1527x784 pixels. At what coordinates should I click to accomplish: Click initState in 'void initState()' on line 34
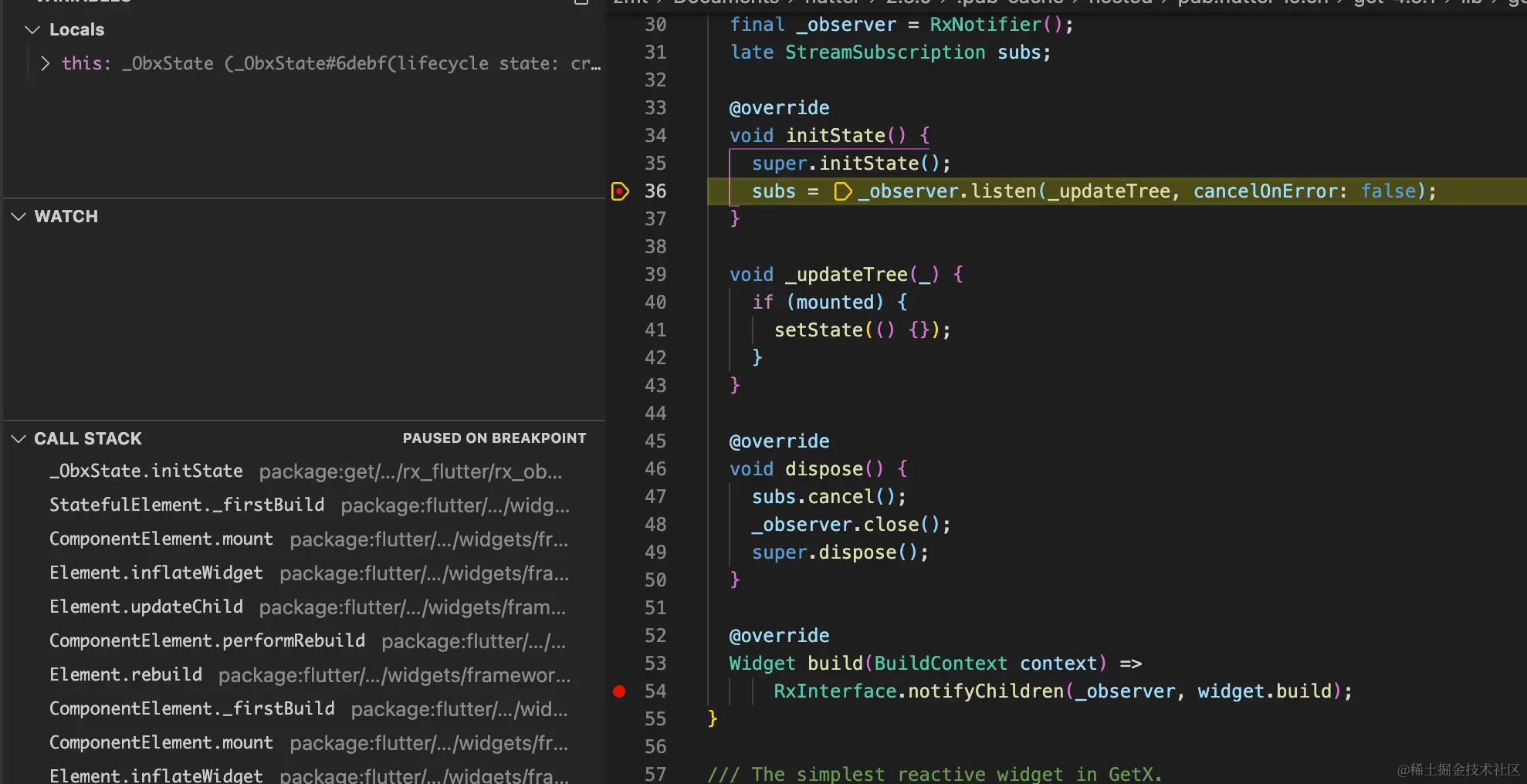(x=836, y=136)
